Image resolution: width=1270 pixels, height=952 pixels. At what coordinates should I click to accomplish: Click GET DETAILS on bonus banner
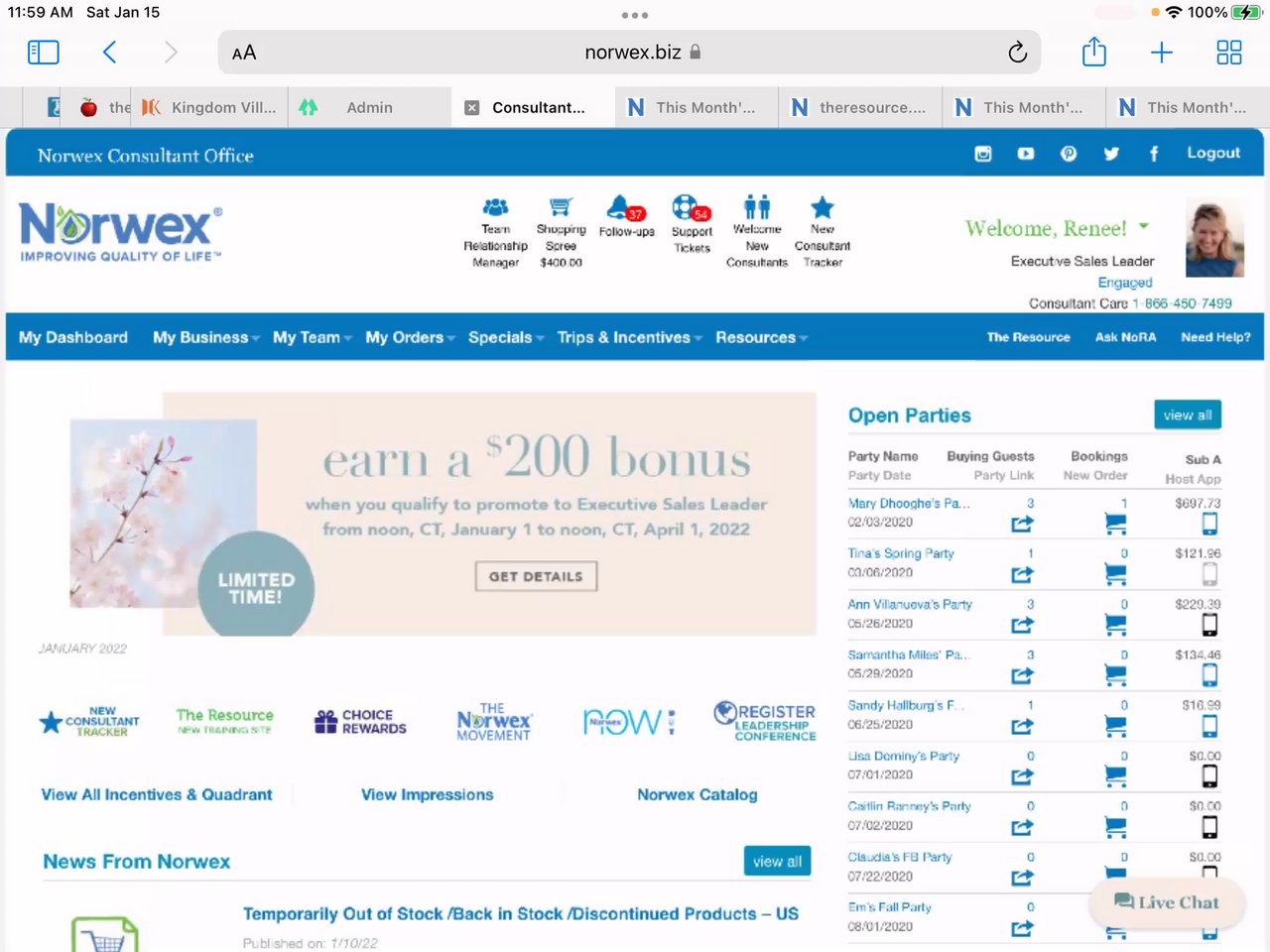click(x=536, y=576)
